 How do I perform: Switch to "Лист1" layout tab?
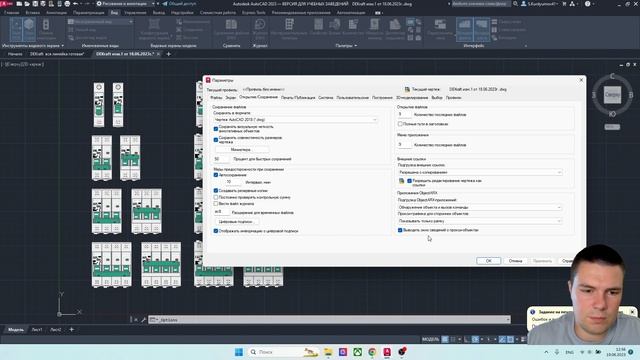click(x=37, y=330)
